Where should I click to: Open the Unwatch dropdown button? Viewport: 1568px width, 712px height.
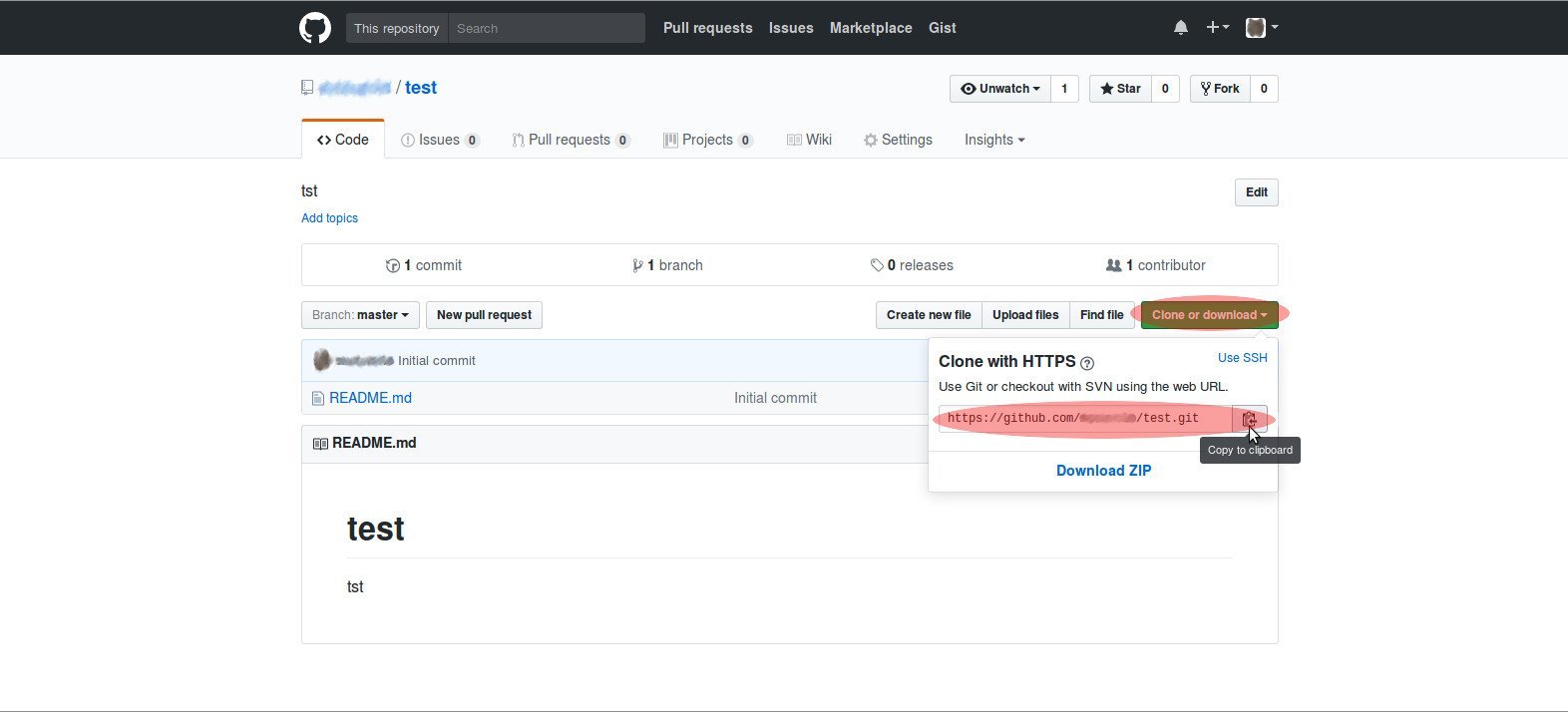point(1000,89)
